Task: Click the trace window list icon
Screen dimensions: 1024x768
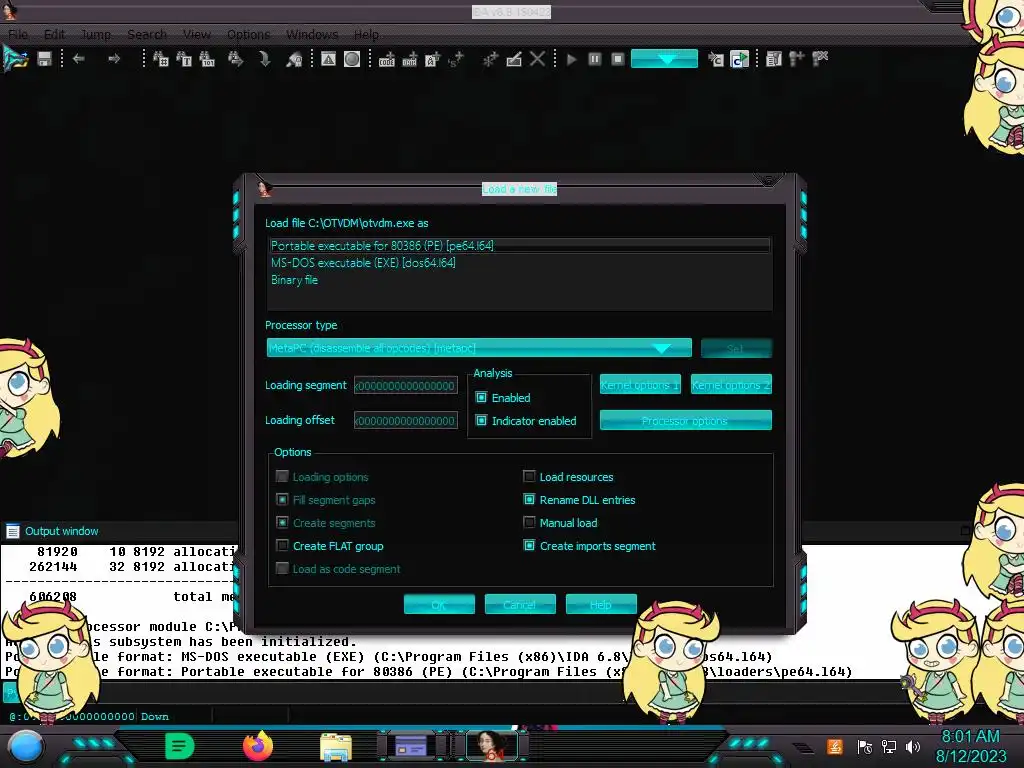Action: [774, 59]
